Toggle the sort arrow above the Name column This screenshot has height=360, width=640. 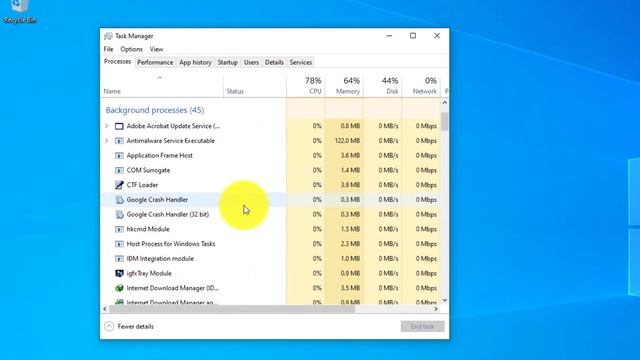click(160, 78)
